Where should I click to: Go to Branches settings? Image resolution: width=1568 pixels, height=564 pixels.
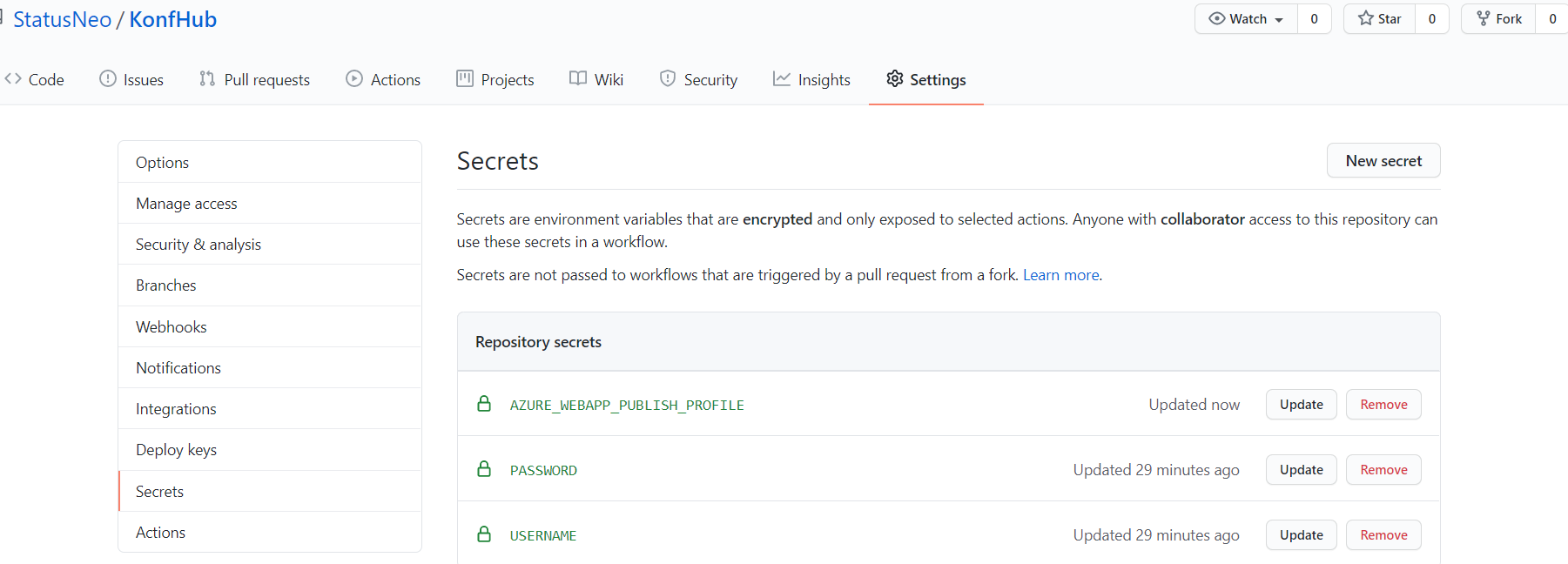tap(270, 285)
